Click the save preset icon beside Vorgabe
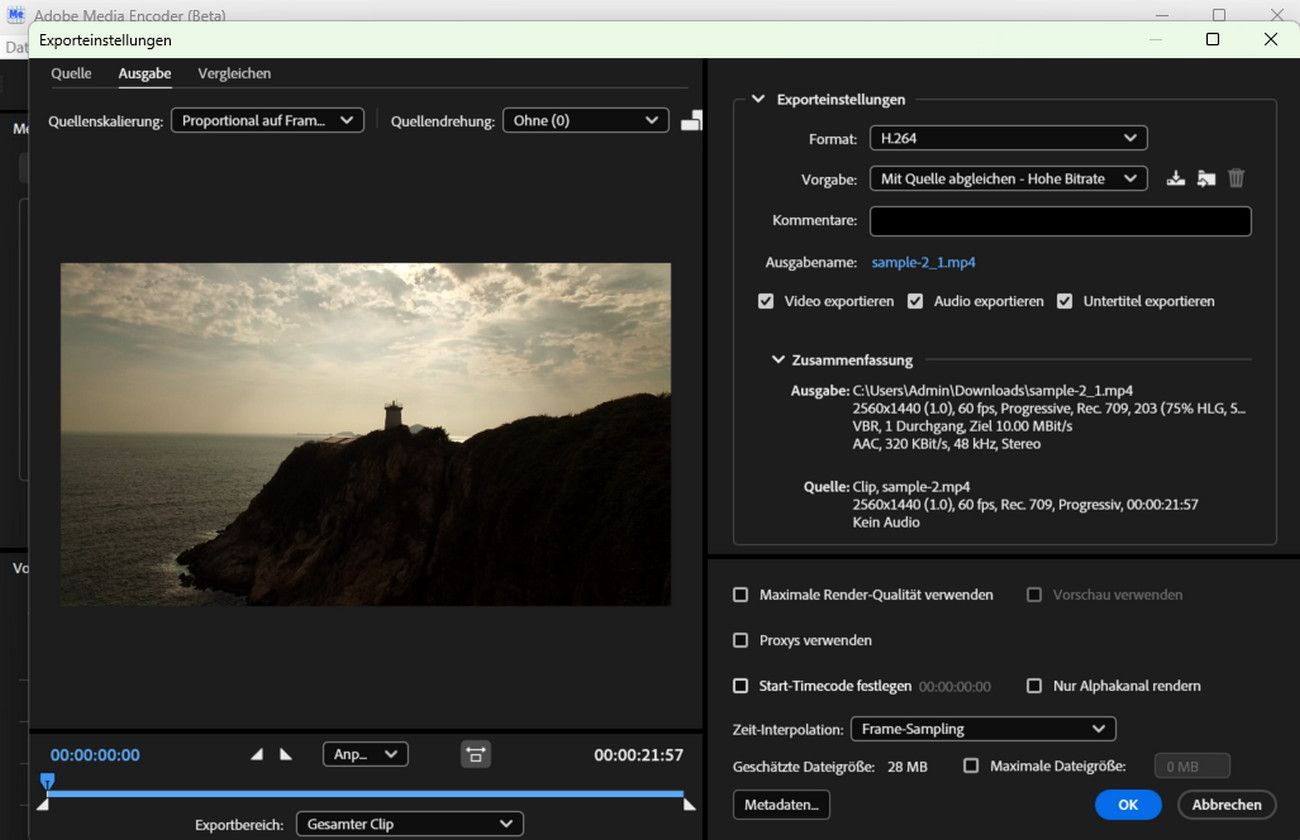1300x840 pixels. (1176, 179)
